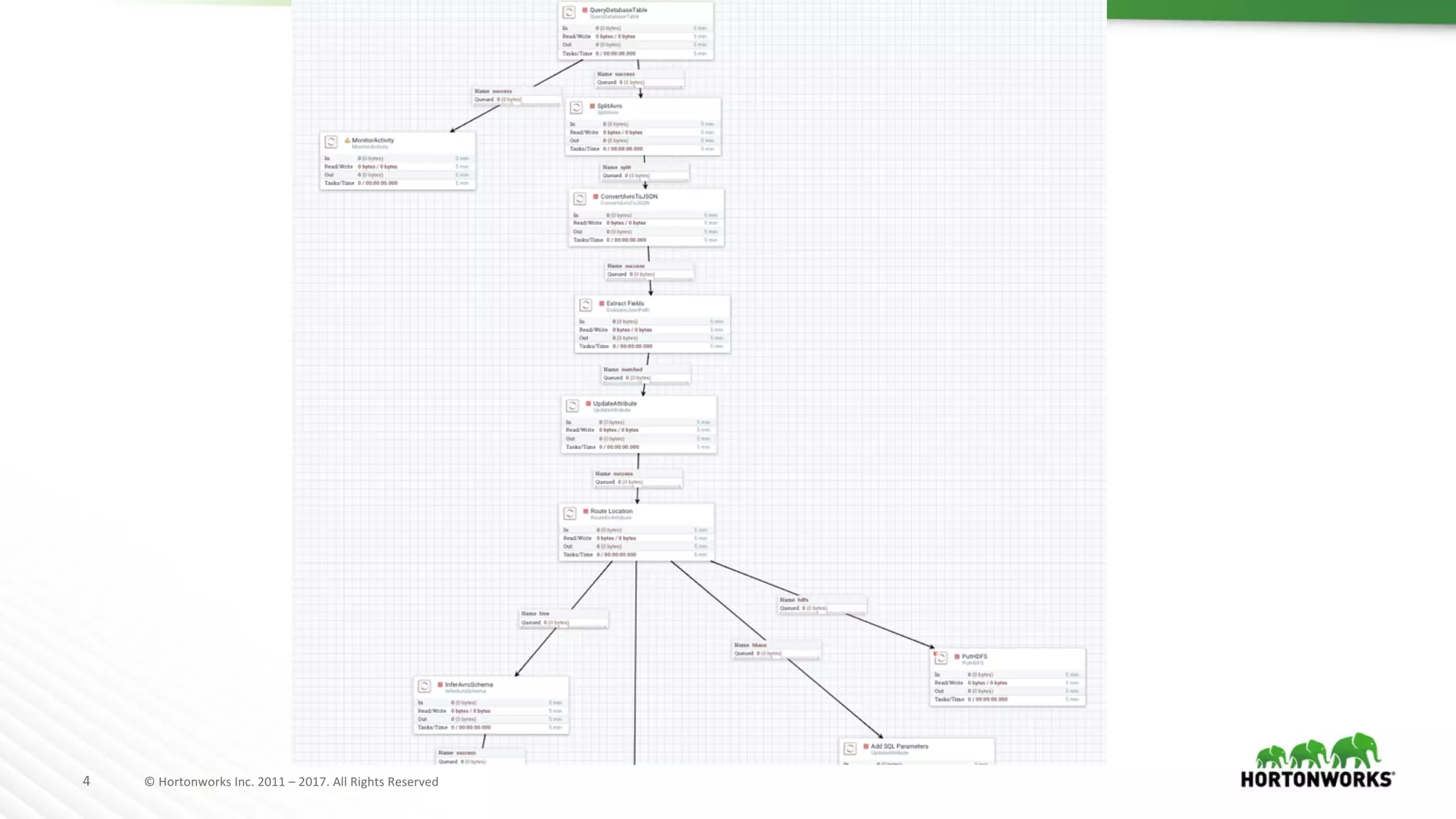Click the UpdateAttribute processor icon
Viewport: 1456px width, 819px height.
point(572,406)
